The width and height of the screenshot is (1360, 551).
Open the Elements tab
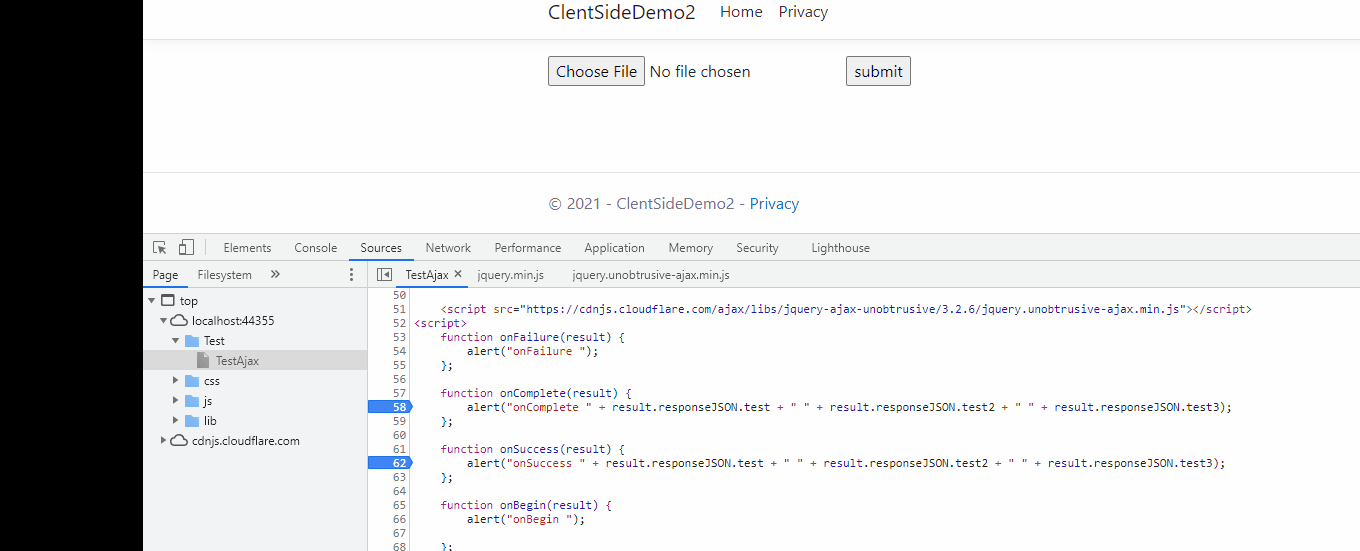247,248
